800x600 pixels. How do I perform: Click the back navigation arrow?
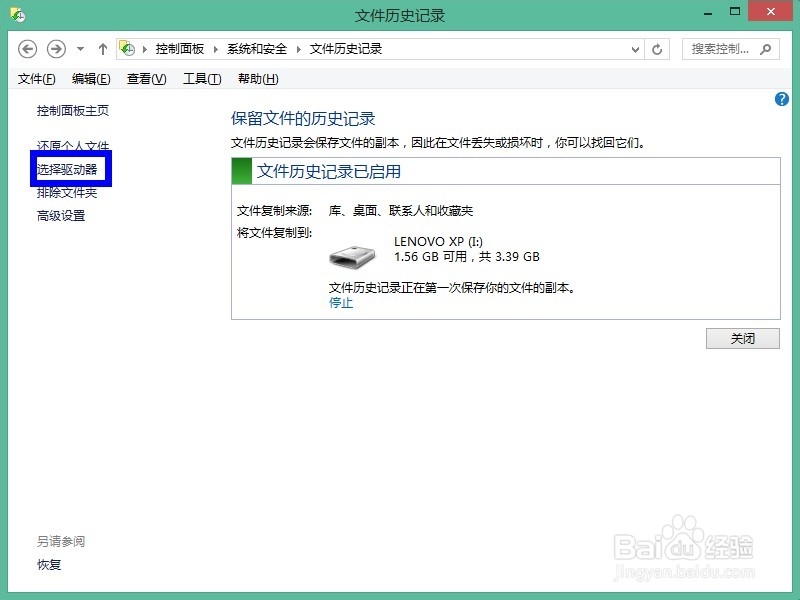[x=27, y=48]
